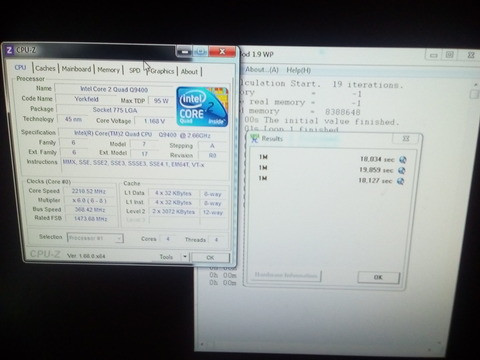Click OK in the CPU-Z window
Viewport: 480px width, 360px height.
210,258
